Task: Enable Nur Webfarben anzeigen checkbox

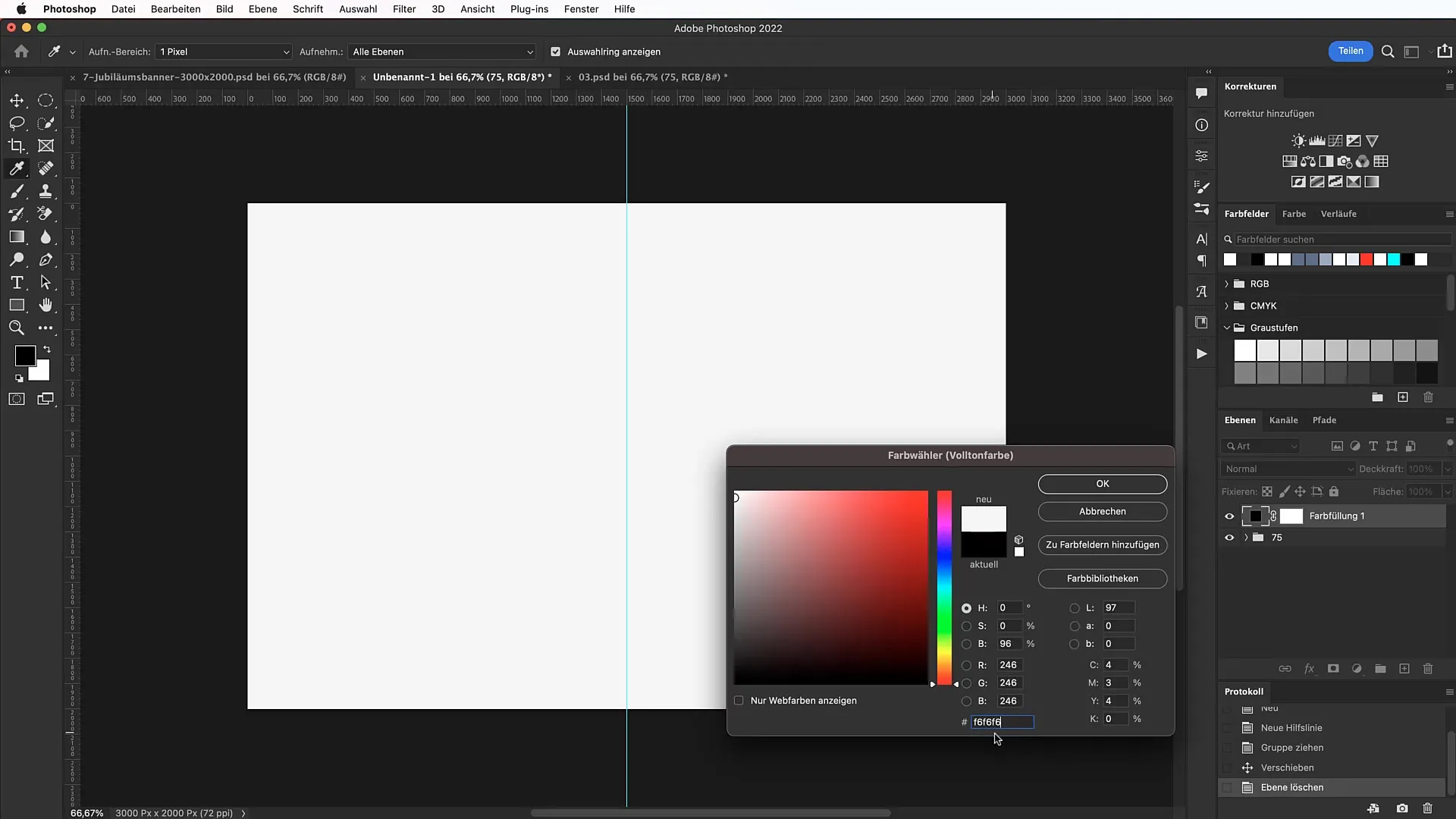Action: (x=740, y=700)
